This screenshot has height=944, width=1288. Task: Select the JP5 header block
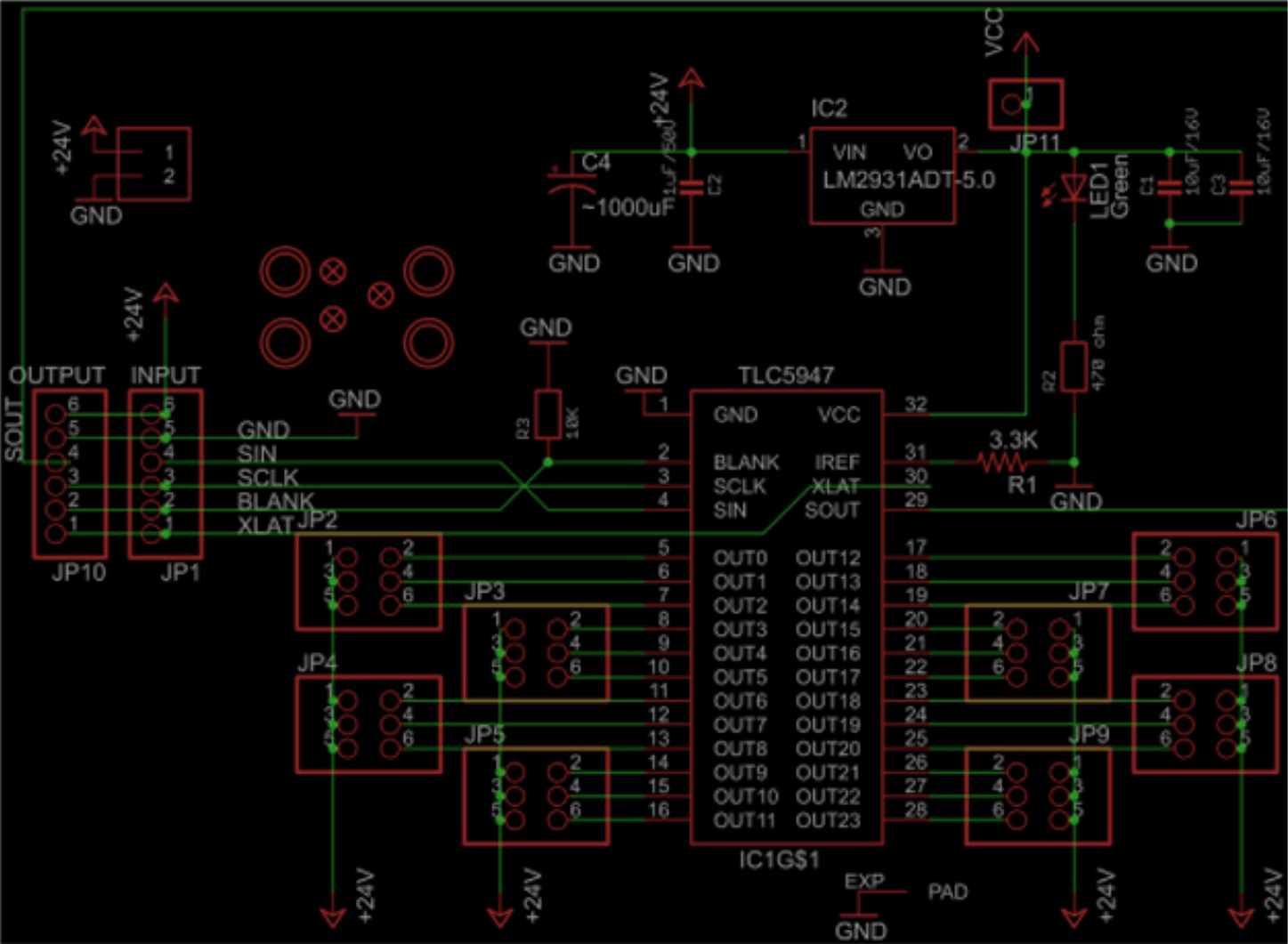point(536,795)
